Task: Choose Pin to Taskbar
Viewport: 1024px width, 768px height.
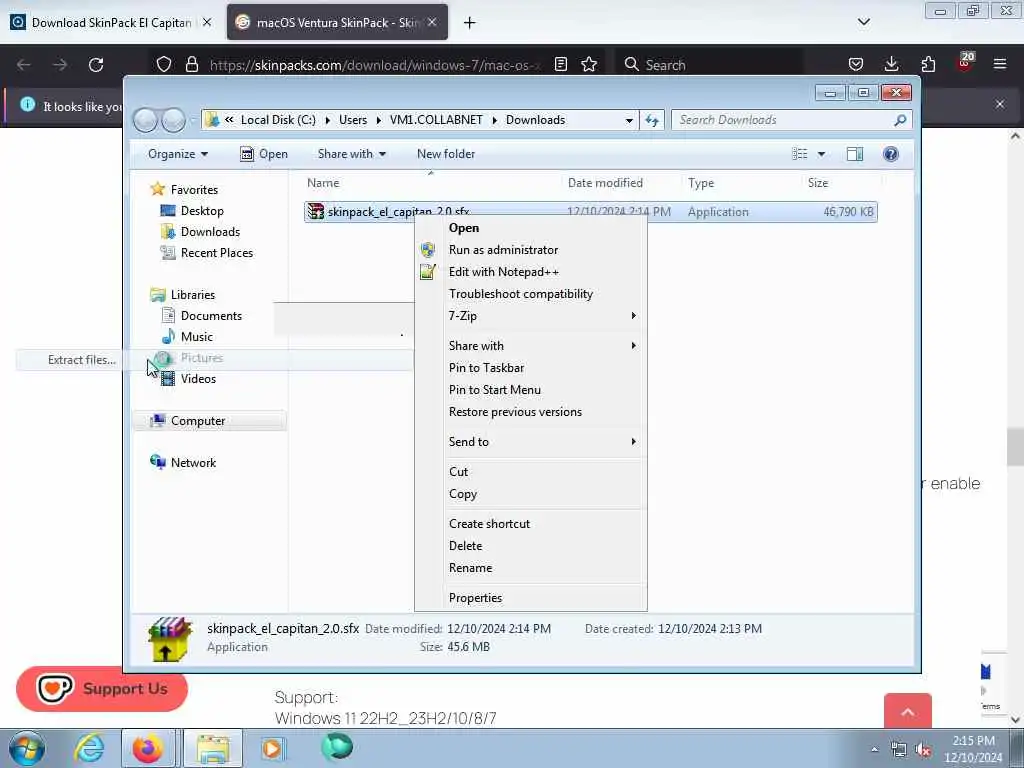Action: [531, 368]
